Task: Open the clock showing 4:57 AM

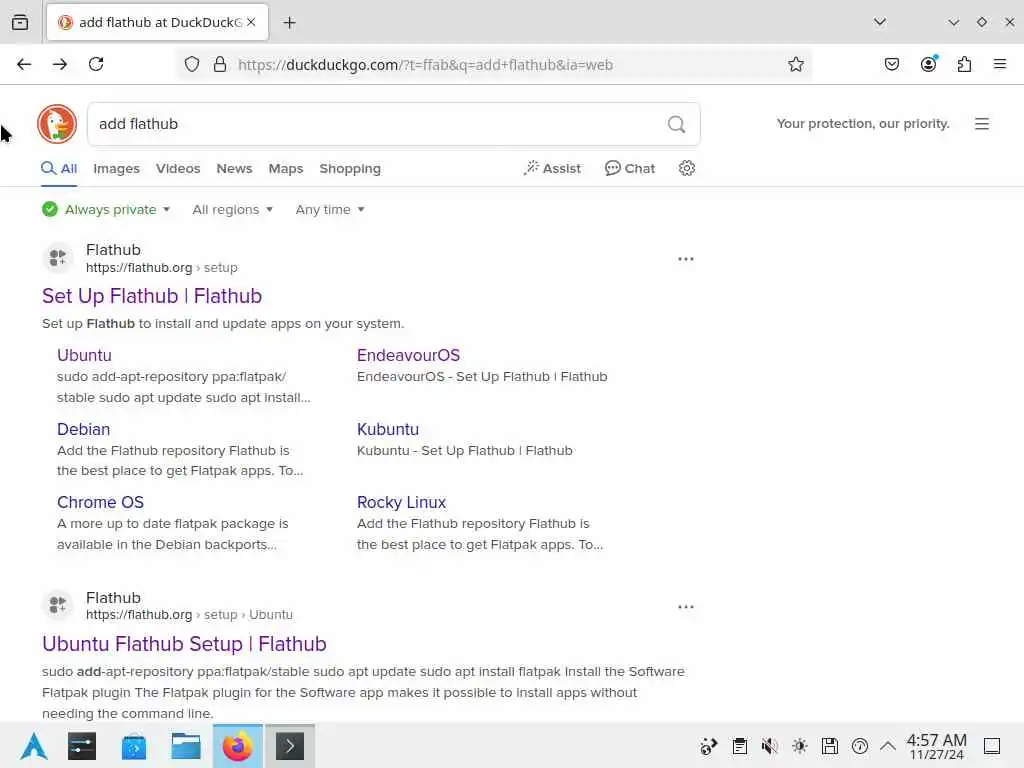Action: 936,746
